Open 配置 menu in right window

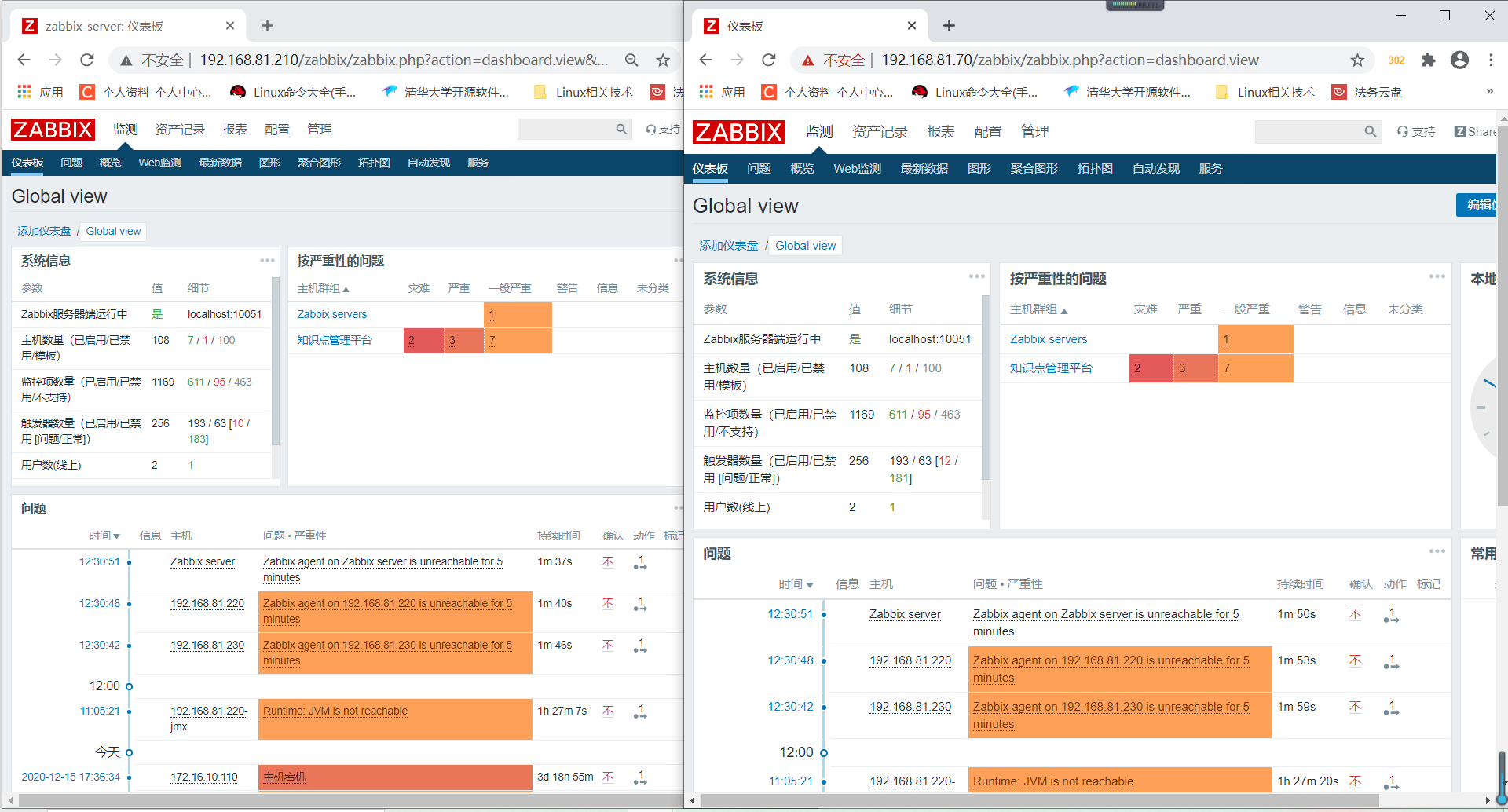[987, 132]
